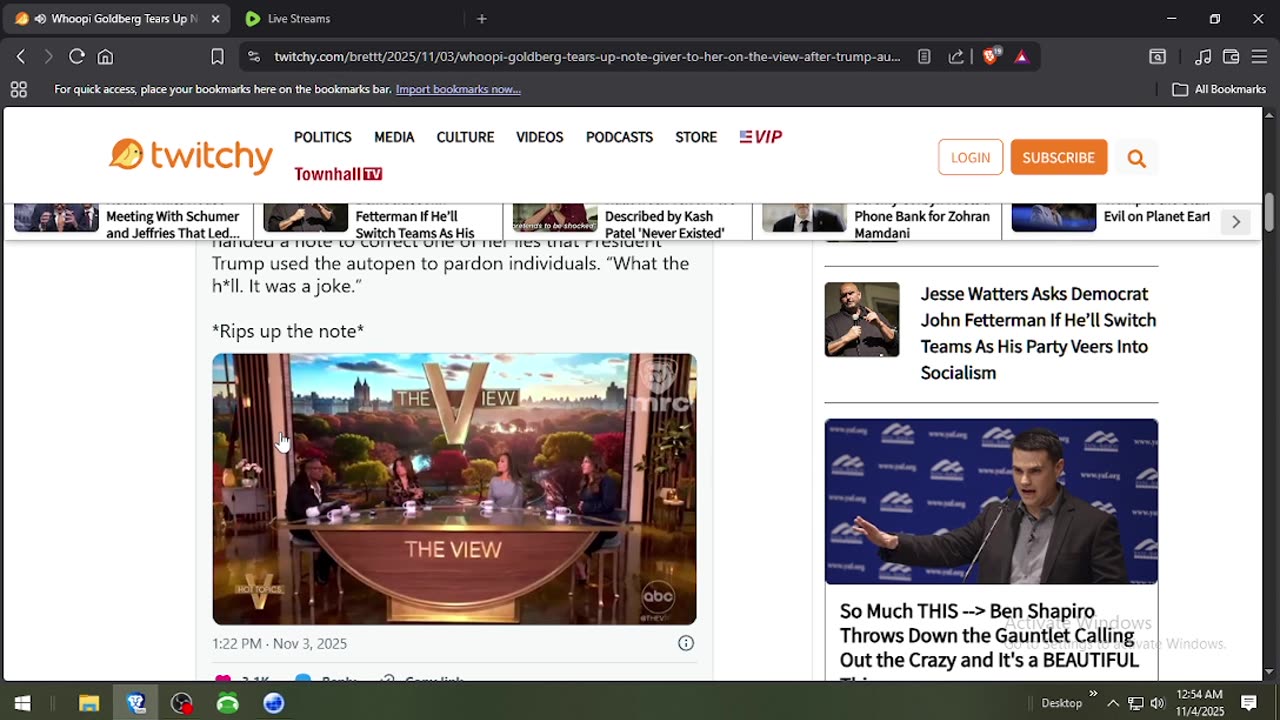Advance the headline carousel with right arrow

pyautogui.click(x=1236, y=222)
